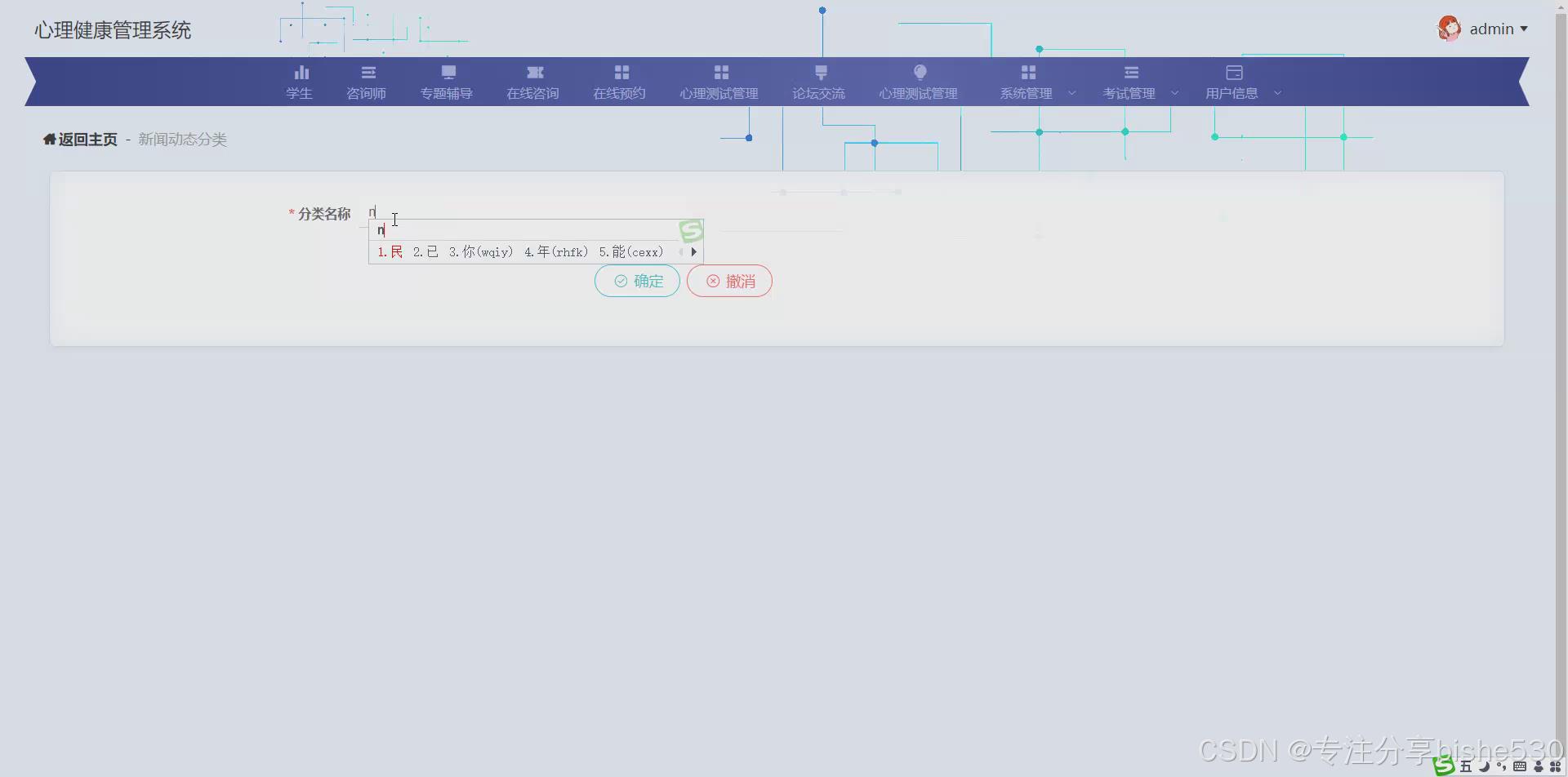Screen dimensions: 1568x777
Task: Open IME user account icon
Action: pyautogui.click(x=1539, y=766)
